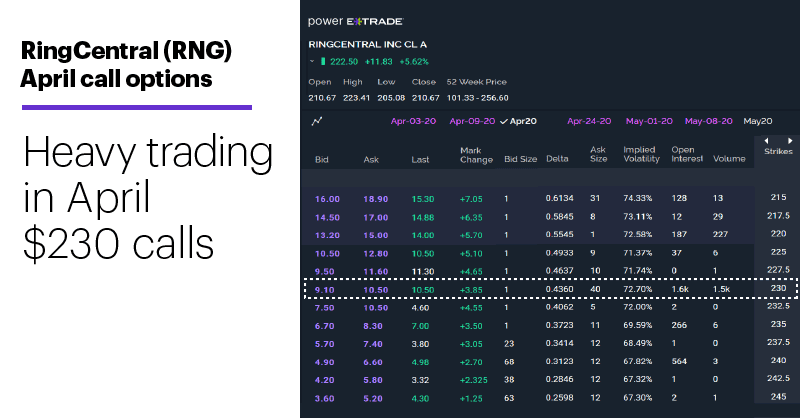This screenshot has height=418, width=800.
Task: Sort by Delta column header
Action: point(557,158)
